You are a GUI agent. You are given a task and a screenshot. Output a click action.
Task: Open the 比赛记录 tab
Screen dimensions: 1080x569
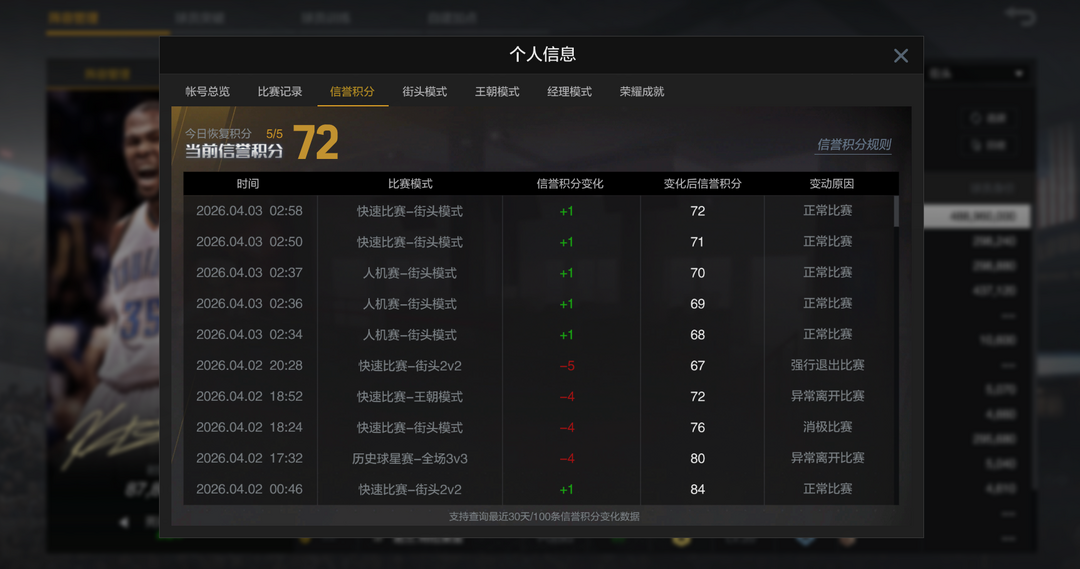[x=280, y=92]
